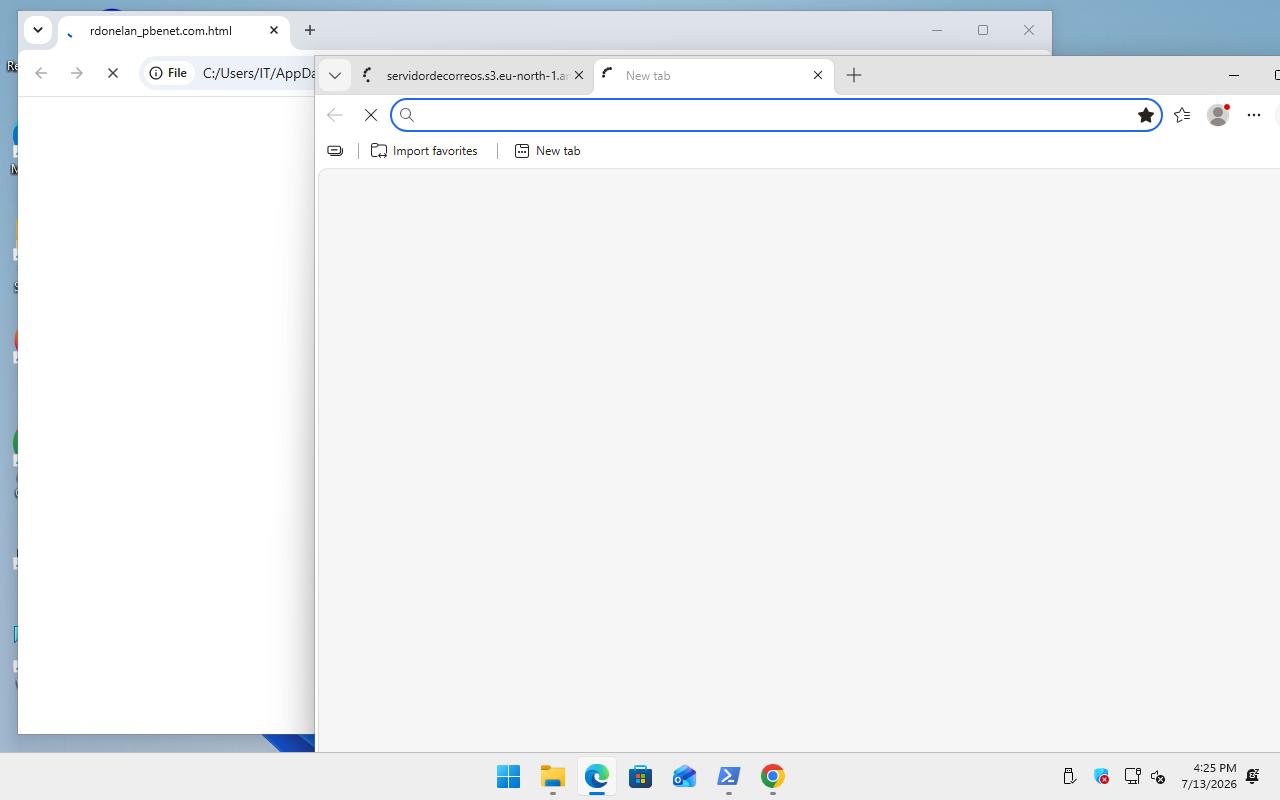Click the File info chip in Chrome
This screenshot has width=1280, height=800.
[168, 73]
